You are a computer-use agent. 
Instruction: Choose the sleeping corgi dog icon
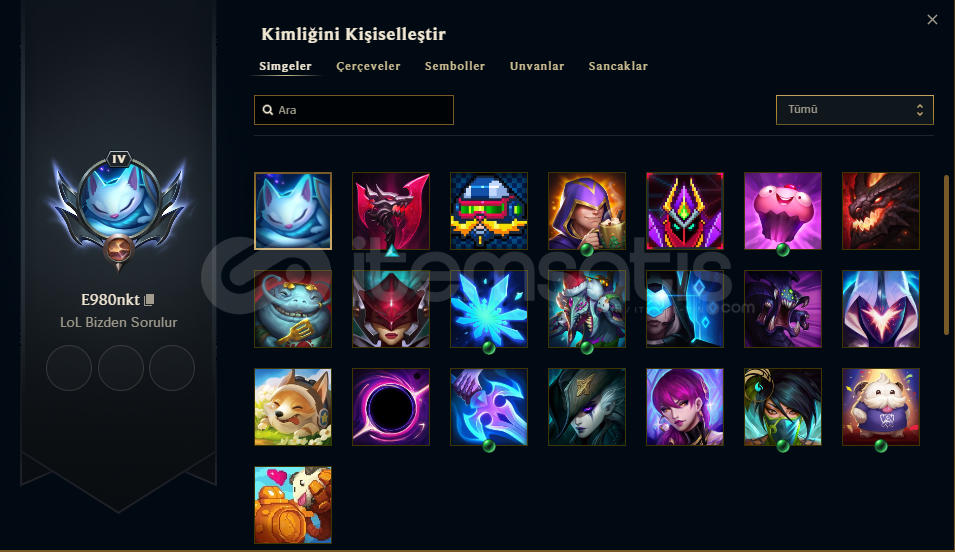tap(293, 407)
